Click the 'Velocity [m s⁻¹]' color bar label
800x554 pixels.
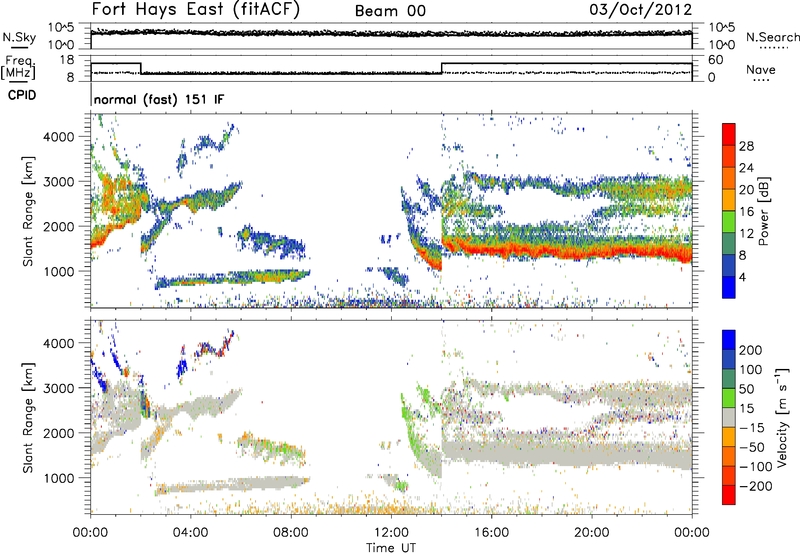click(782, 417)
